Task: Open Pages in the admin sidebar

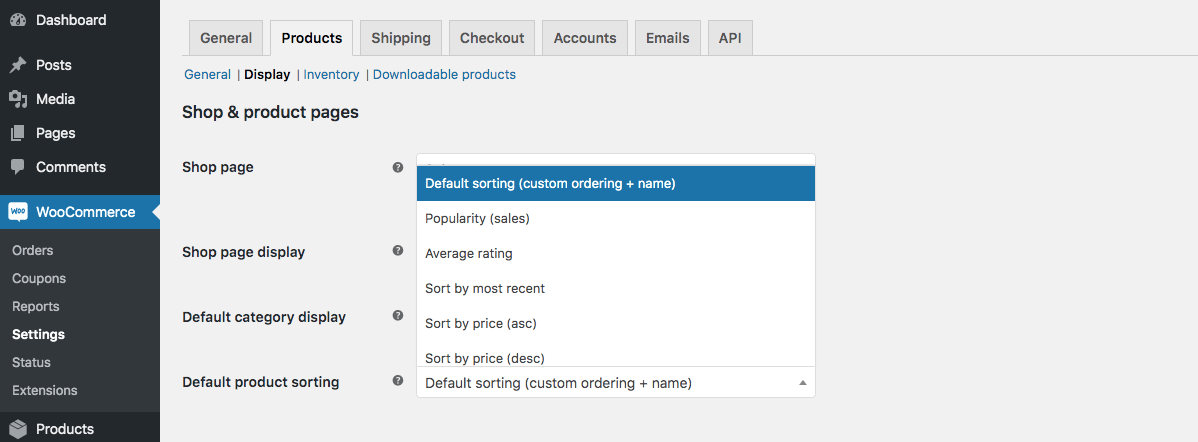Action: [x=56, y=134]
